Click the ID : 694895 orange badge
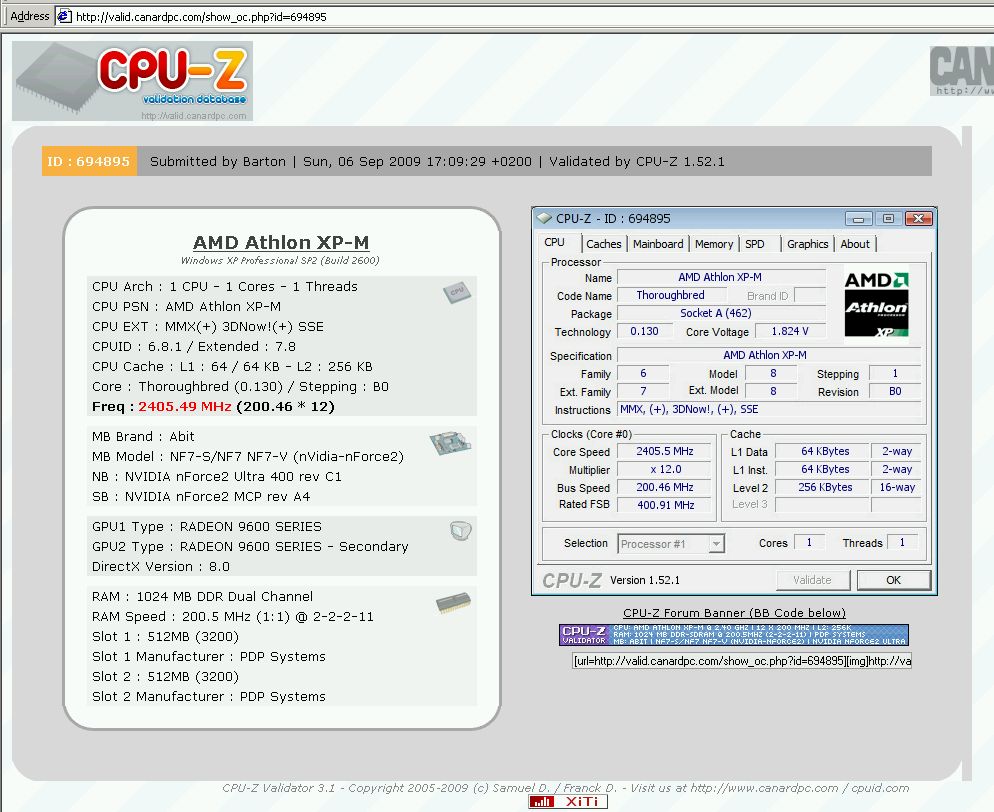 click(x=89, y=161)
